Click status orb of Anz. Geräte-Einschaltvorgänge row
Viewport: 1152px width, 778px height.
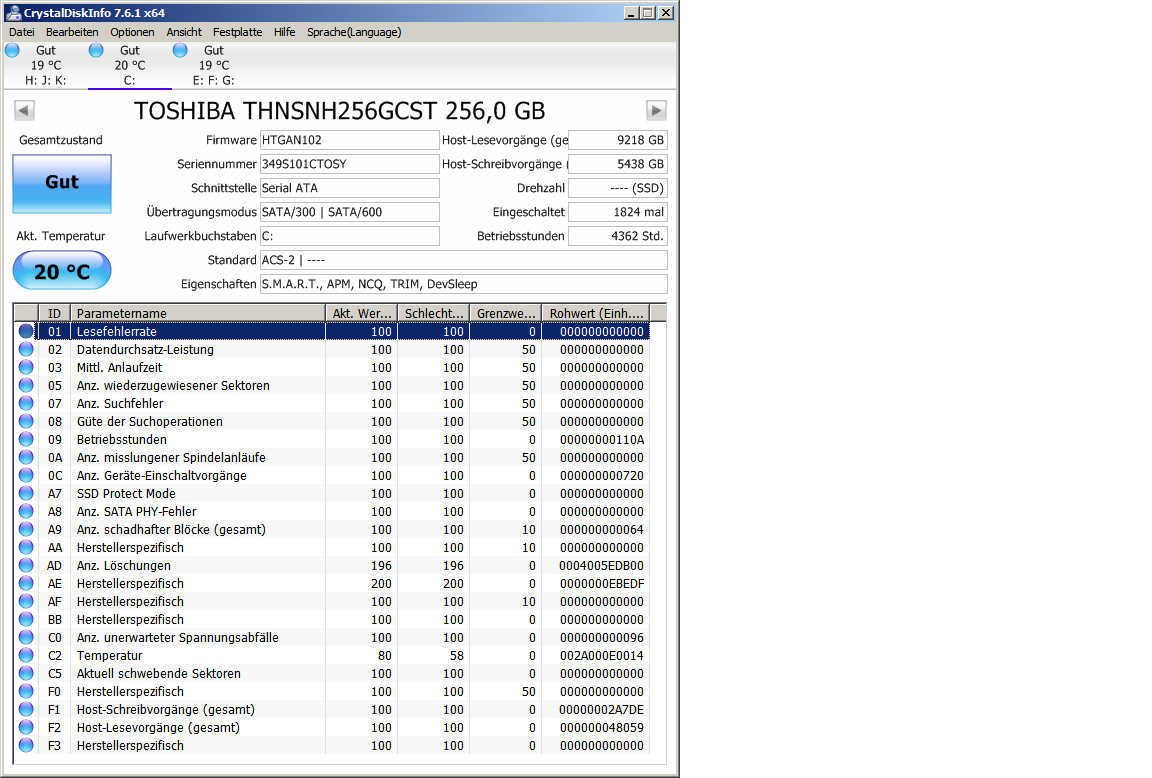point(26,475)
